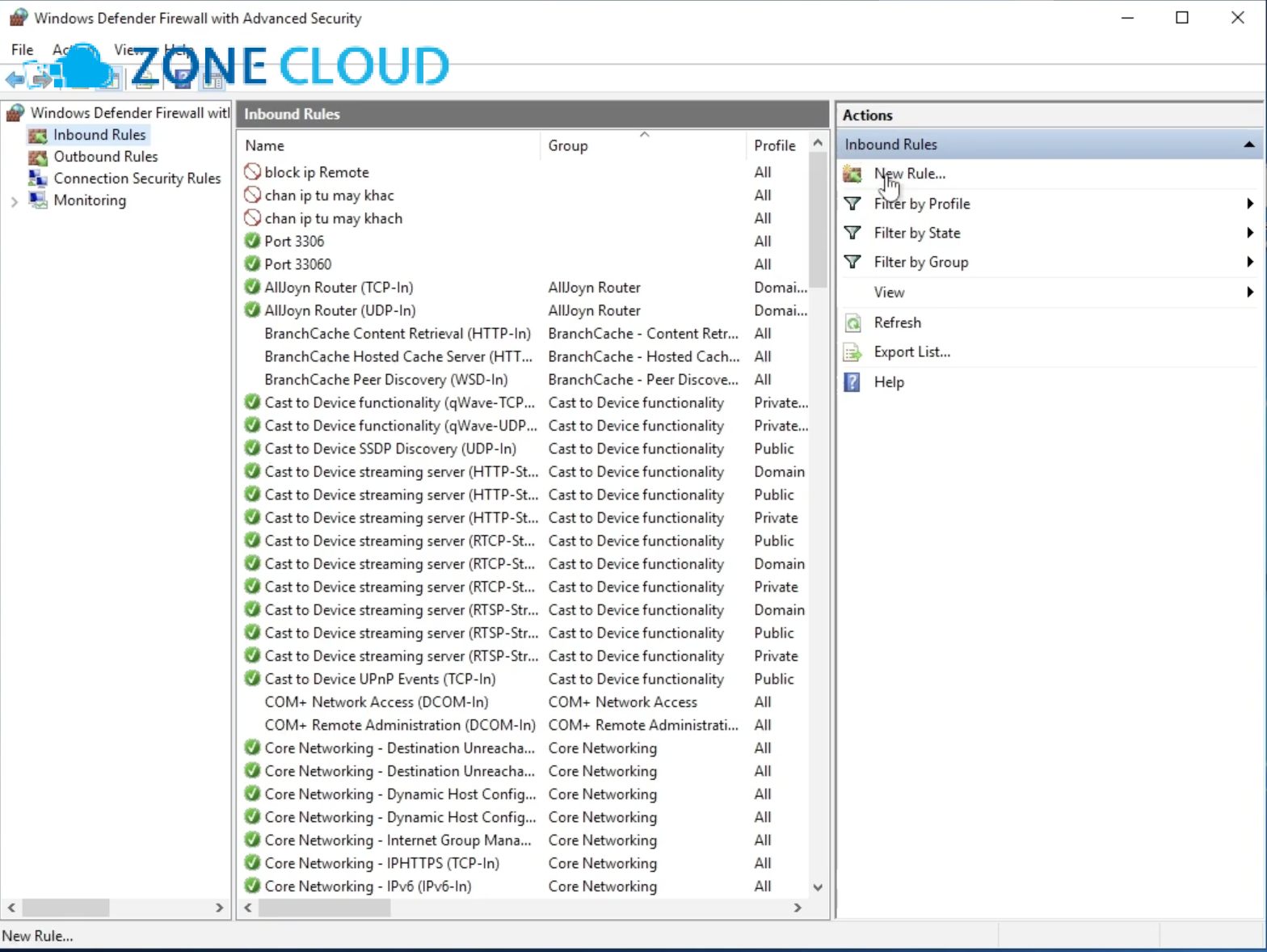Screen dimensions: 1267x952
Task: Click the Refresh icon in Actions pane
Action: coord(852,323)
